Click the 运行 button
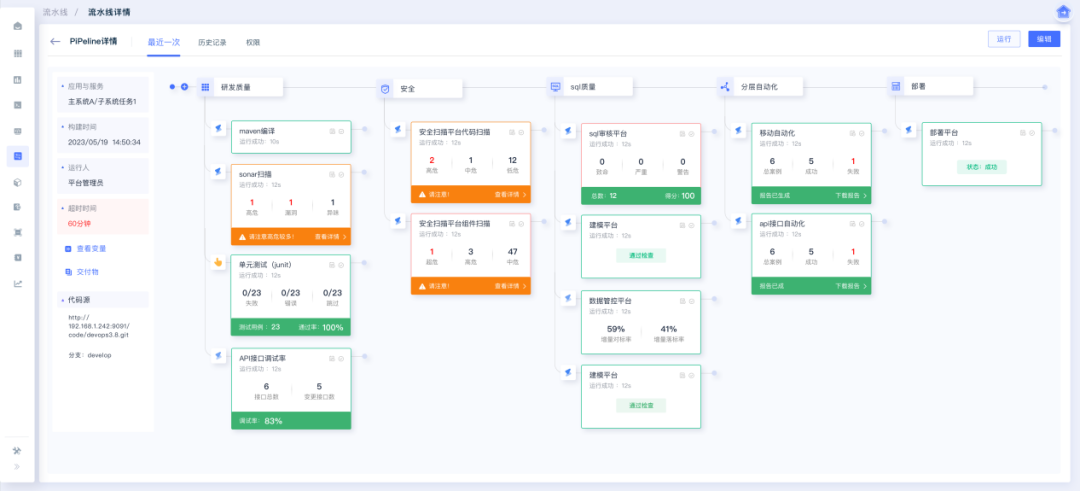Image resolution: width=1080 pixels, height=491 pixels. (x=1003, y=39)
